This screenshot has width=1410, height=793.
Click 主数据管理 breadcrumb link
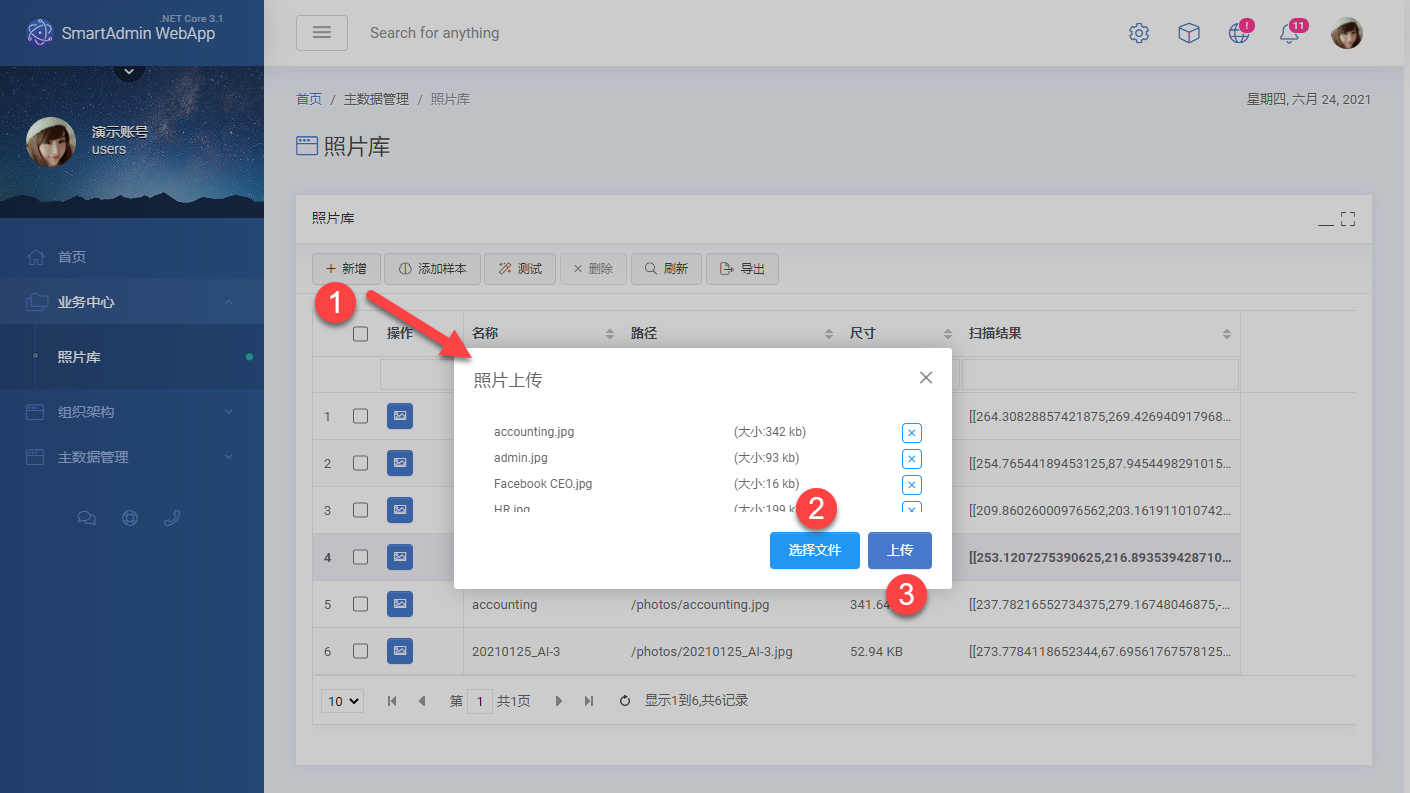point(376,99)
